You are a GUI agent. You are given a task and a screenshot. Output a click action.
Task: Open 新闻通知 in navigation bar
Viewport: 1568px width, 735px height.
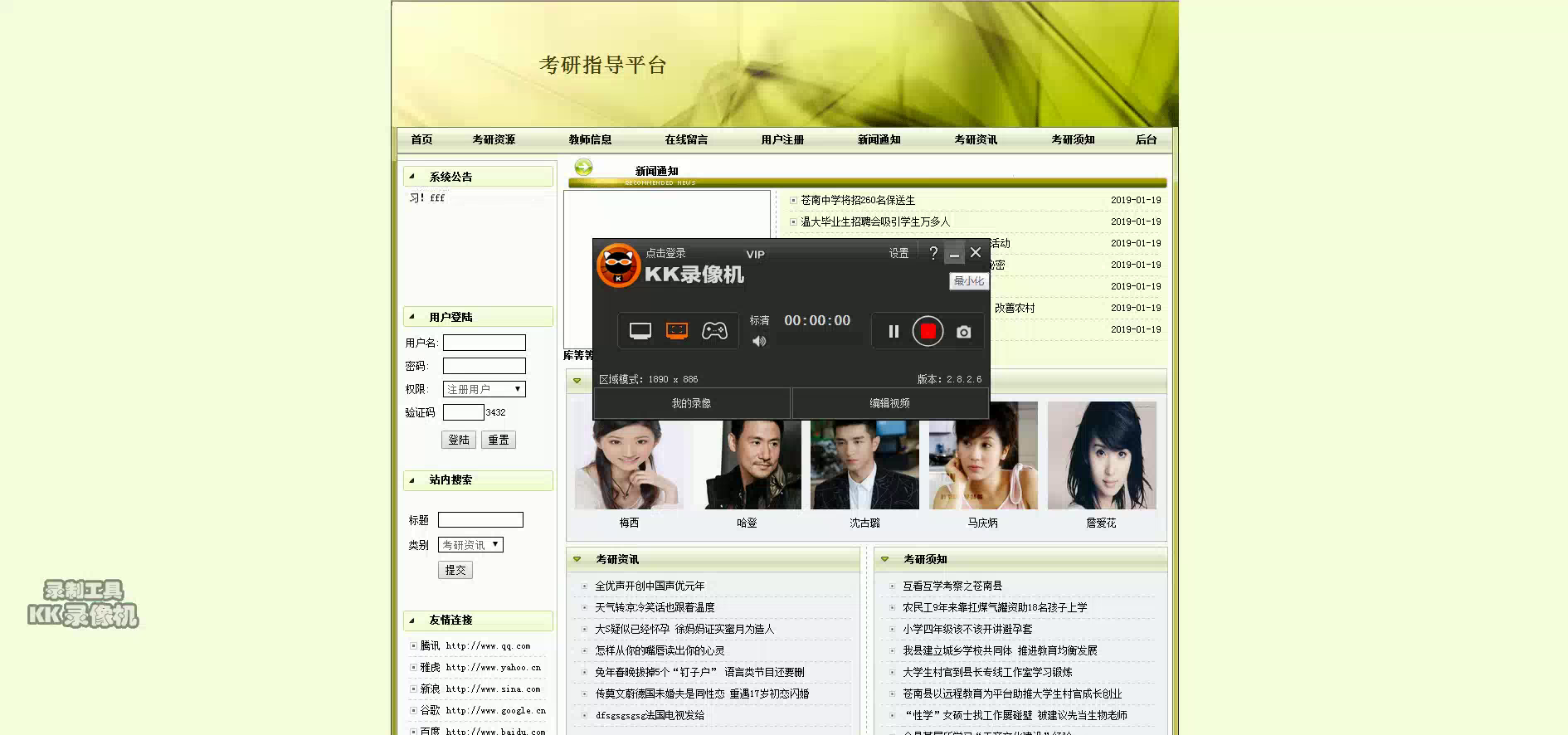click(879, 139)
